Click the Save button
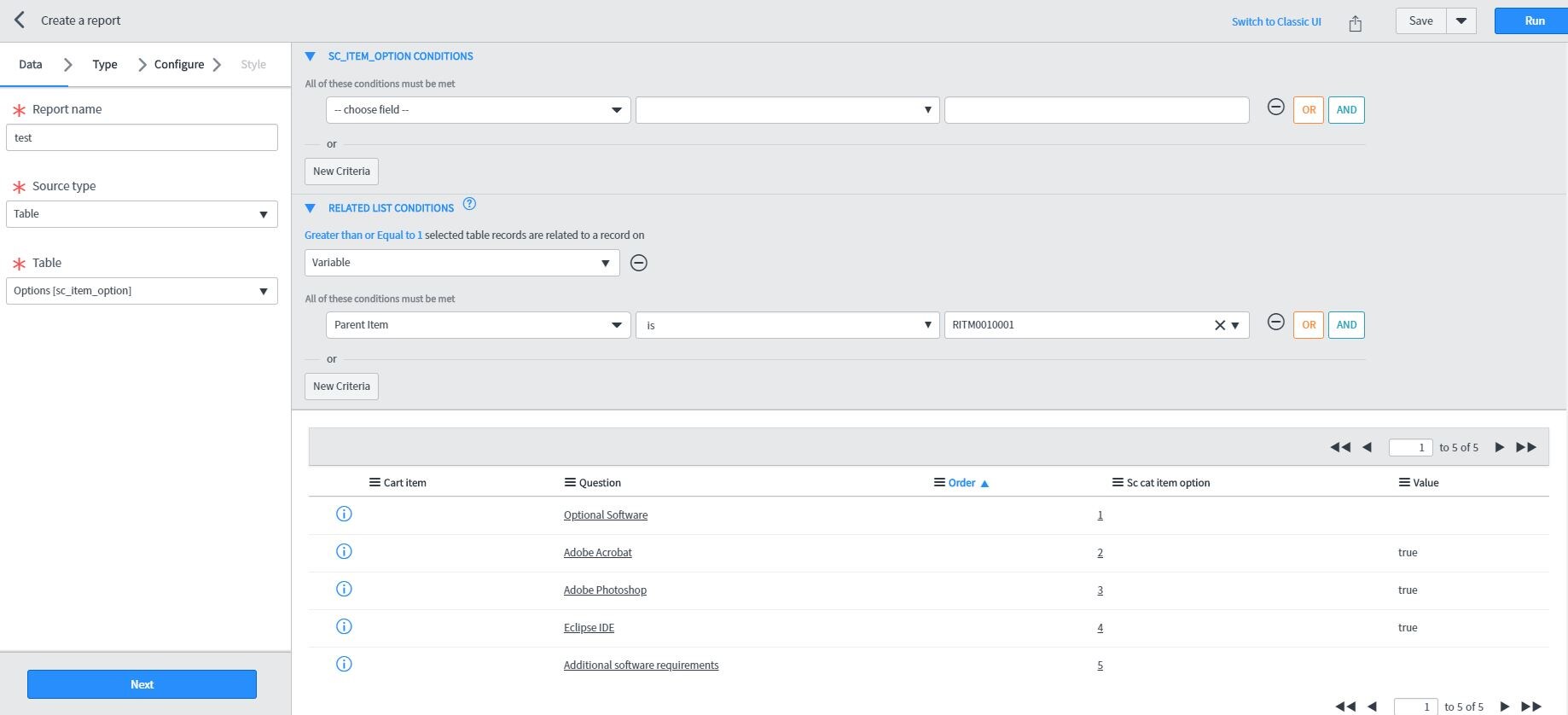This screenshot has height=715, width=1568. pos(1421,21)
